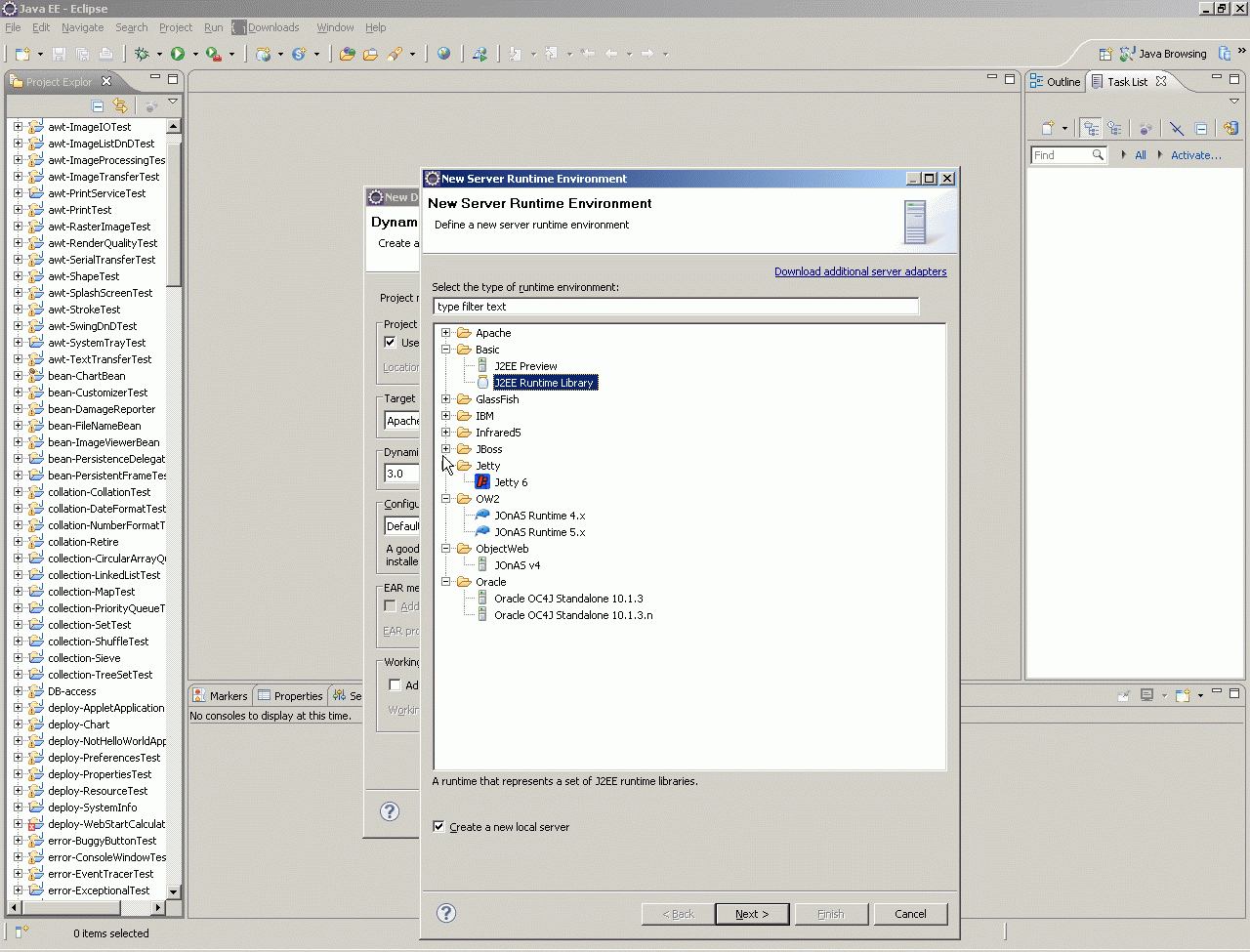1250x952 pixels.
Task: Select Scheduled presentation in Task List
Action: click(x=1113, y=128)
